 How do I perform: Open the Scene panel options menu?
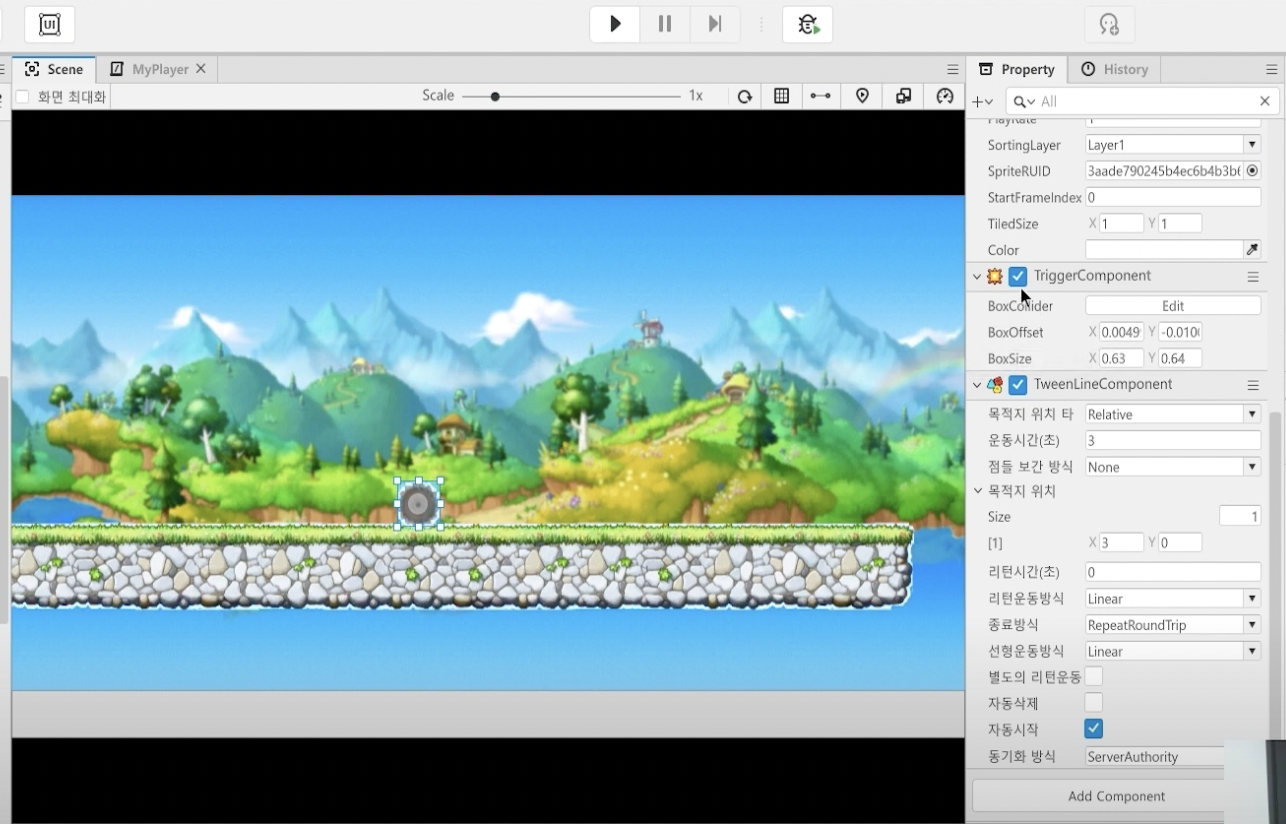953,69
